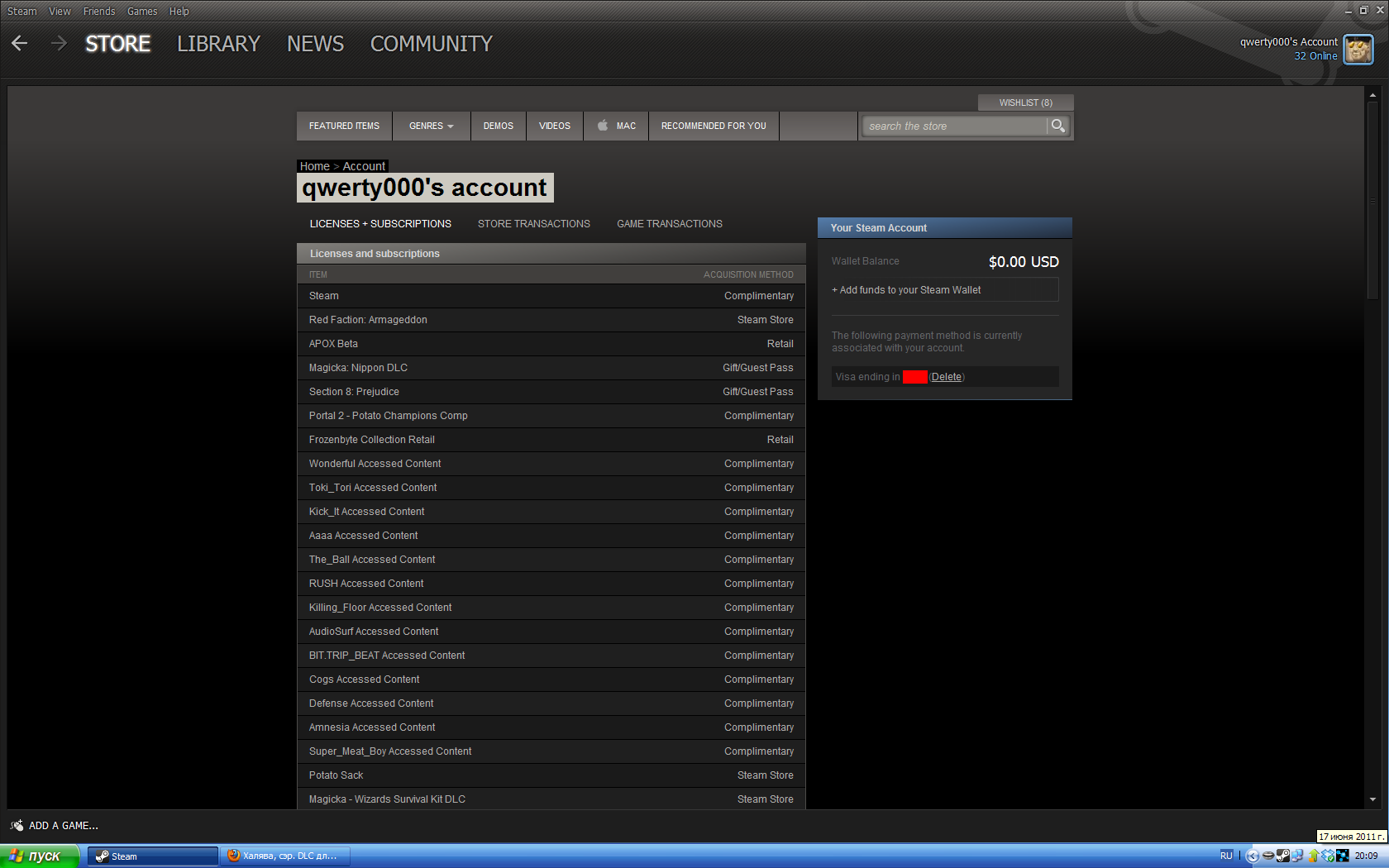This screenshot has width=1389, height=868.
Task: Open the Windows Start (пуск) button
Action: (x=40, y=856)
